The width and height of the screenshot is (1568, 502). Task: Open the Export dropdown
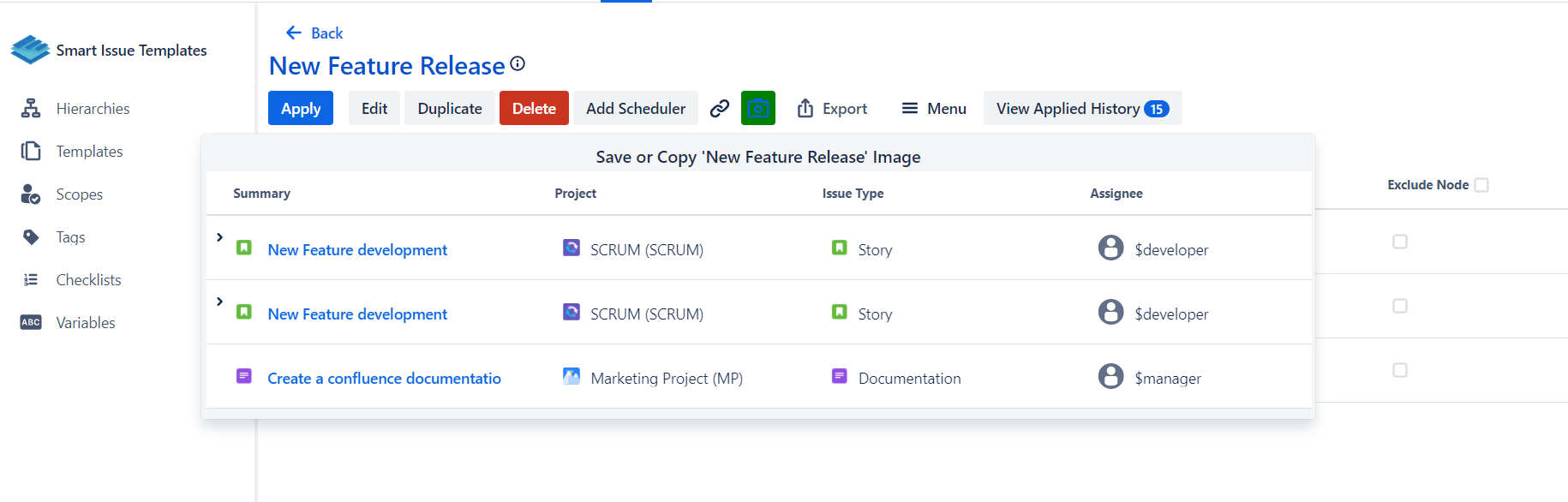832,109
